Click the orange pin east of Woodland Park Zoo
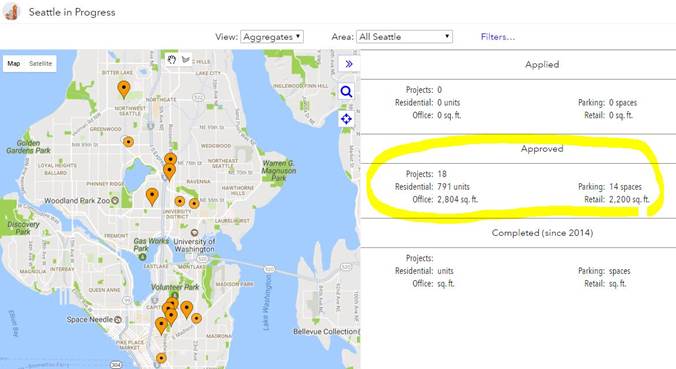This screenshot has height=369, width=676. click(x=152, y=197)
